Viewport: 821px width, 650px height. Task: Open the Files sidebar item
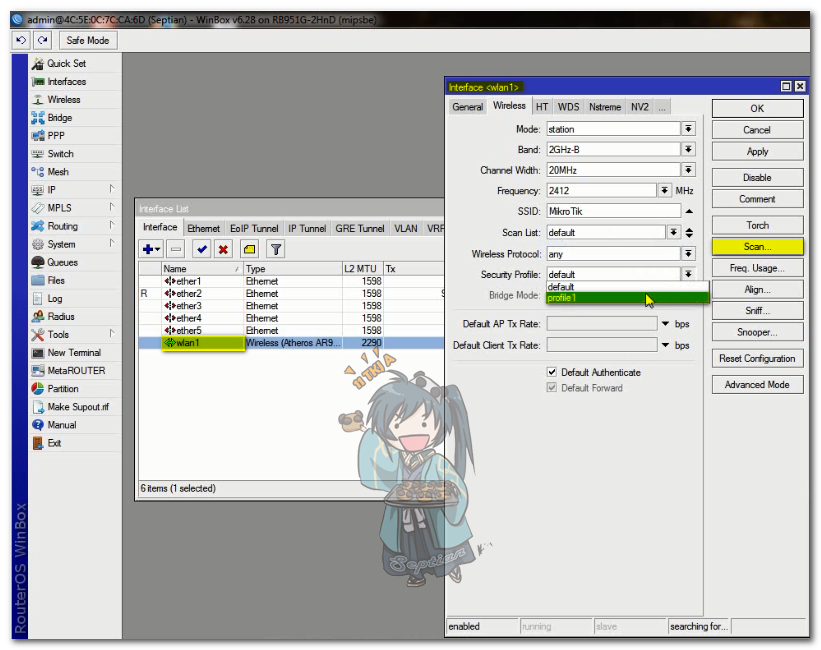coord(56,280)
